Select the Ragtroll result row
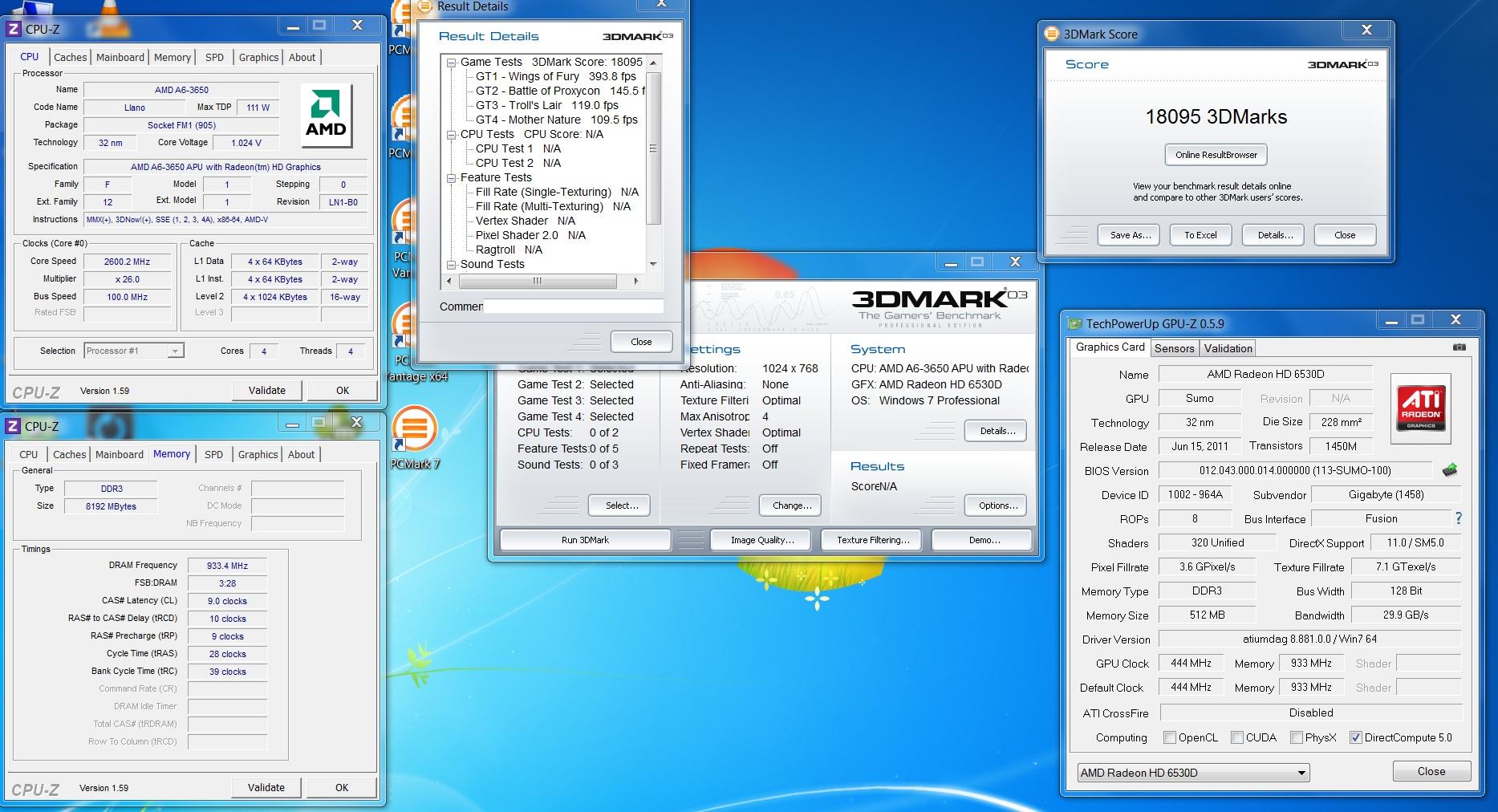This screenshot has width=1498, height=812. coord(509,250)
